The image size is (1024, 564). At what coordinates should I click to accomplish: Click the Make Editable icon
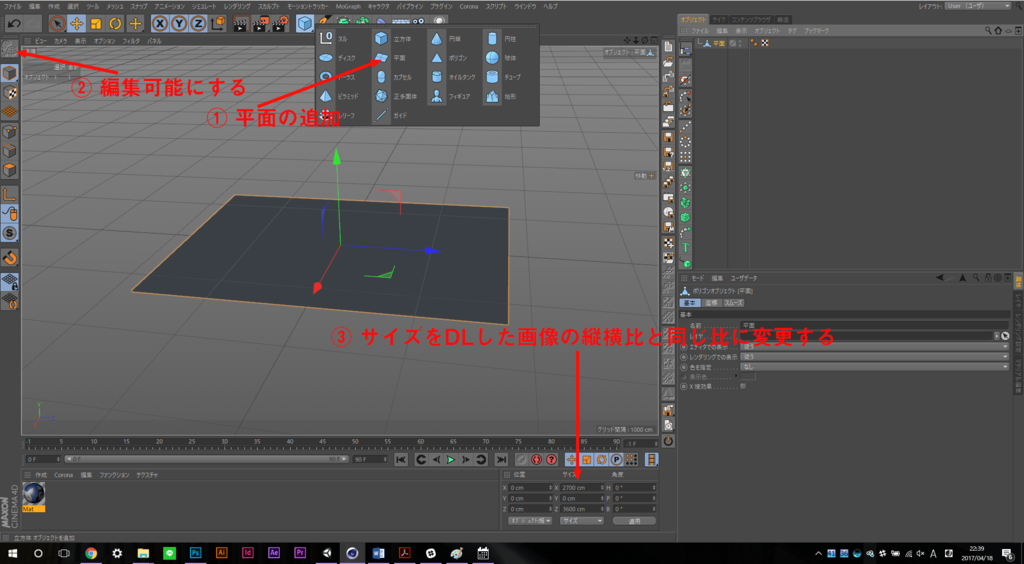[10, 49]
